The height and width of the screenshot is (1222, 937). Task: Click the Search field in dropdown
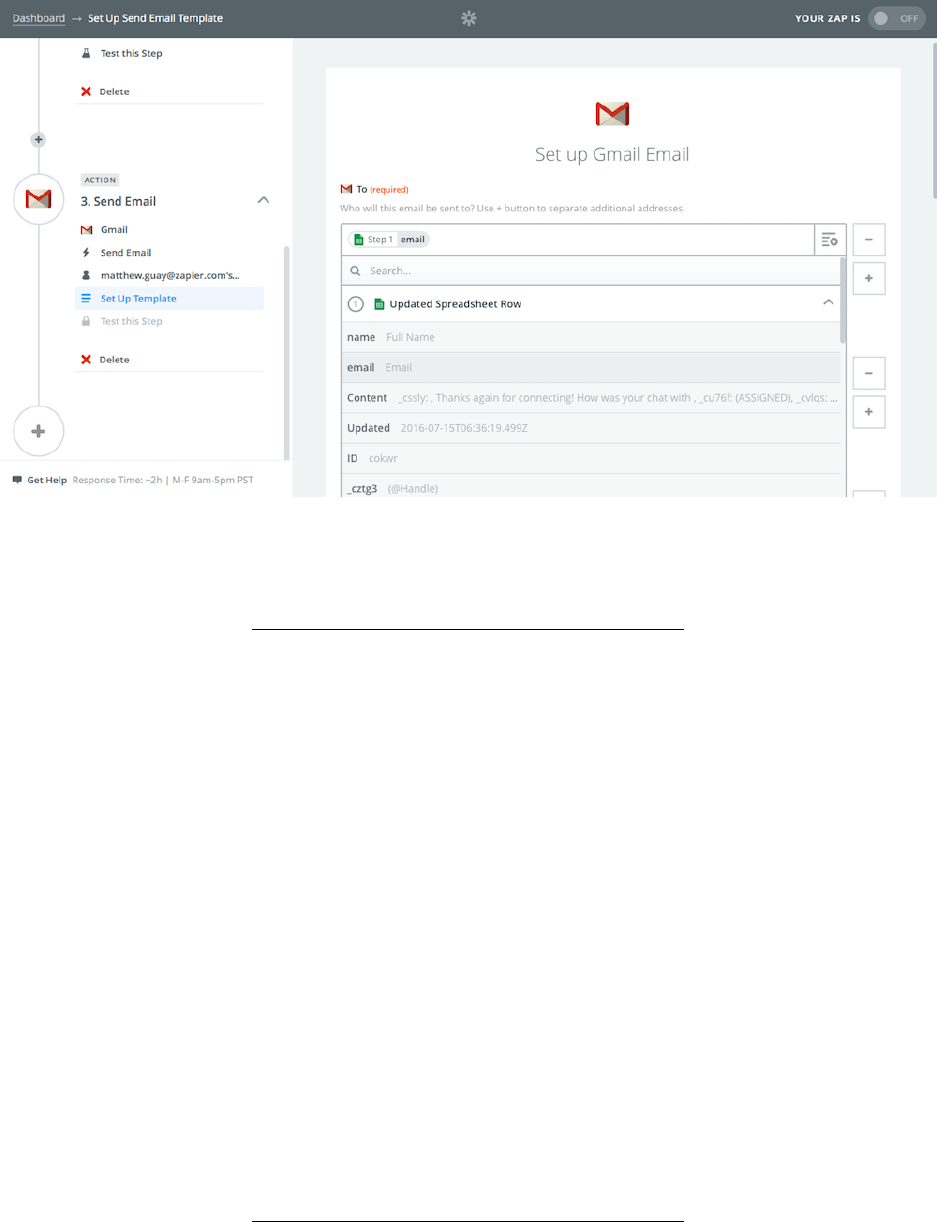591,271
